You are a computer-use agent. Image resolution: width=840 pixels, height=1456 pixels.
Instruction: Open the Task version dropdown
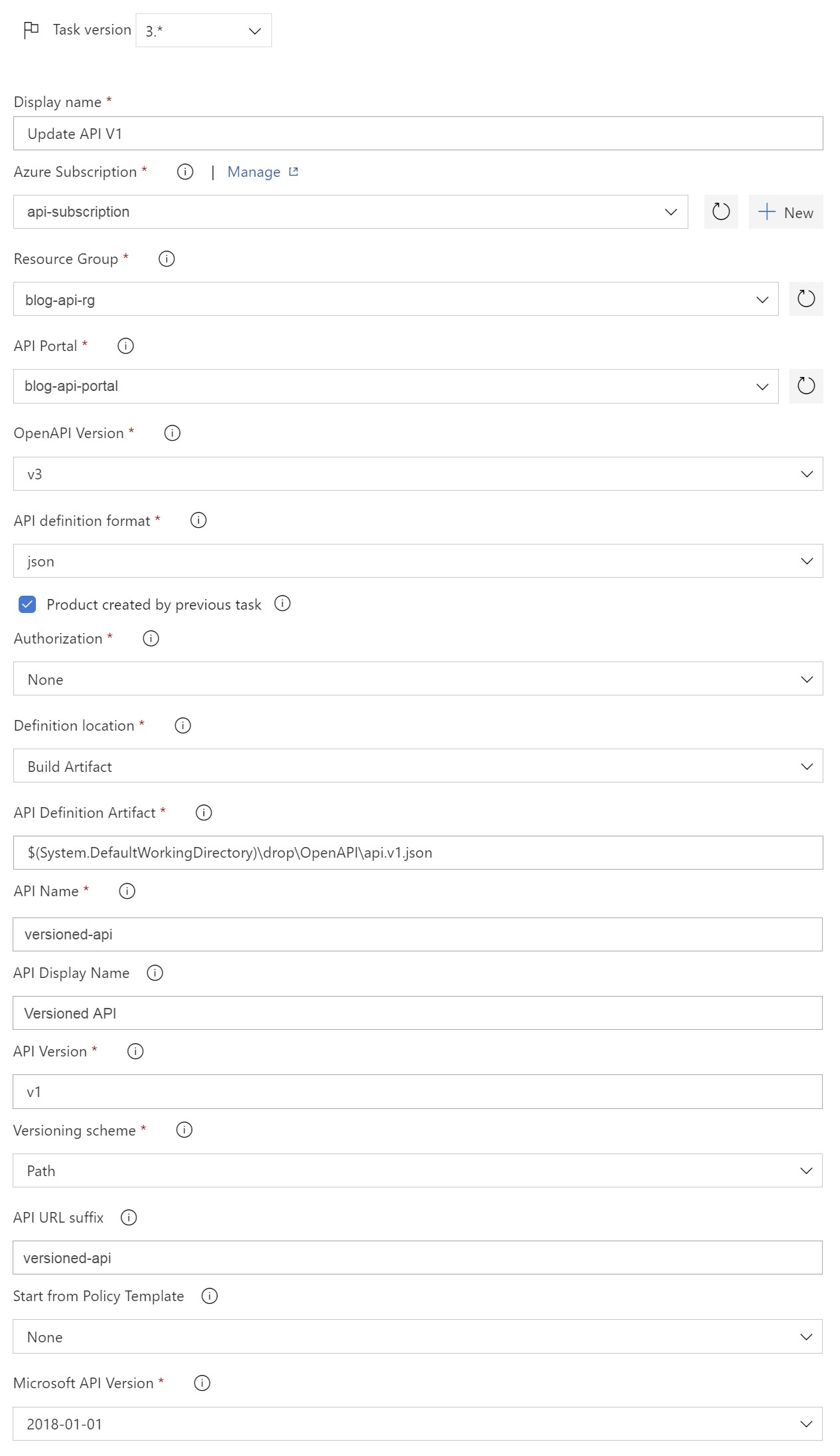(x=204, y=31)
